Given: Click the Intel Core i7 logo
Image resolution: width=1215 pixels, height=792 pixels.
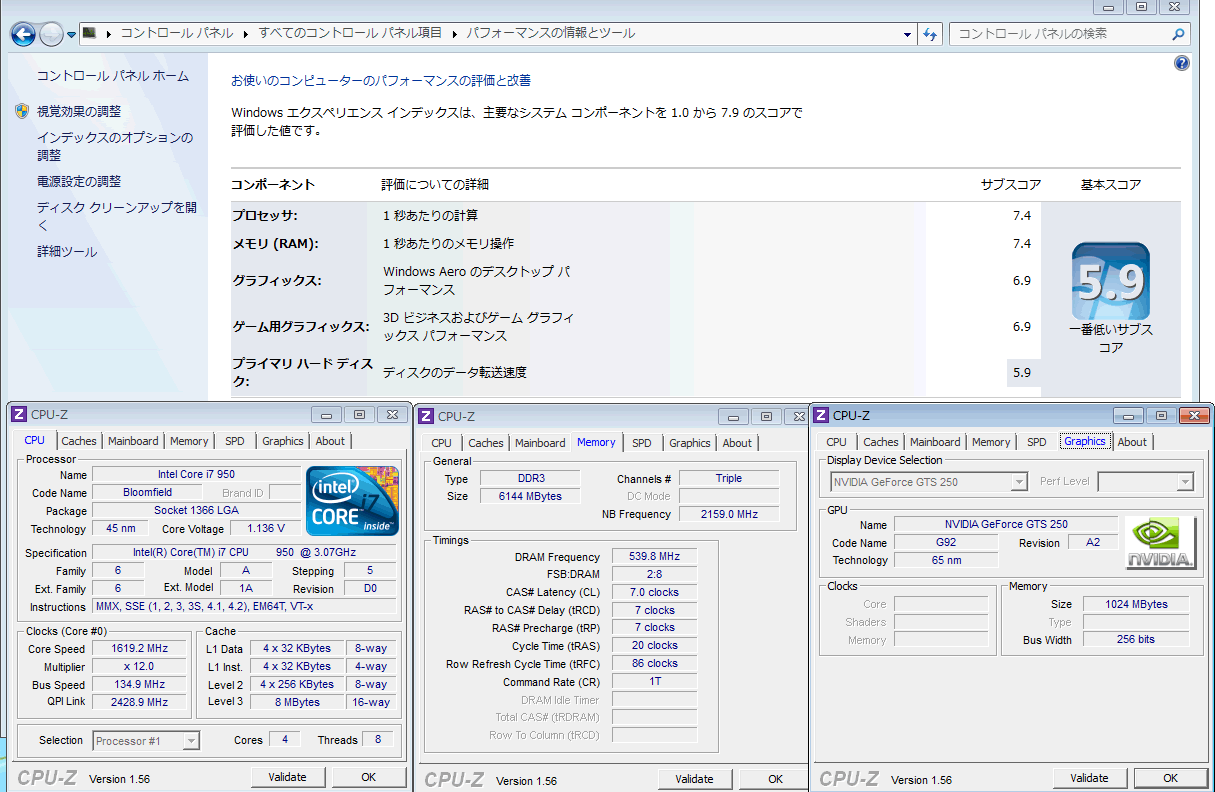Looking at the screenshot, I should [352, 501].
